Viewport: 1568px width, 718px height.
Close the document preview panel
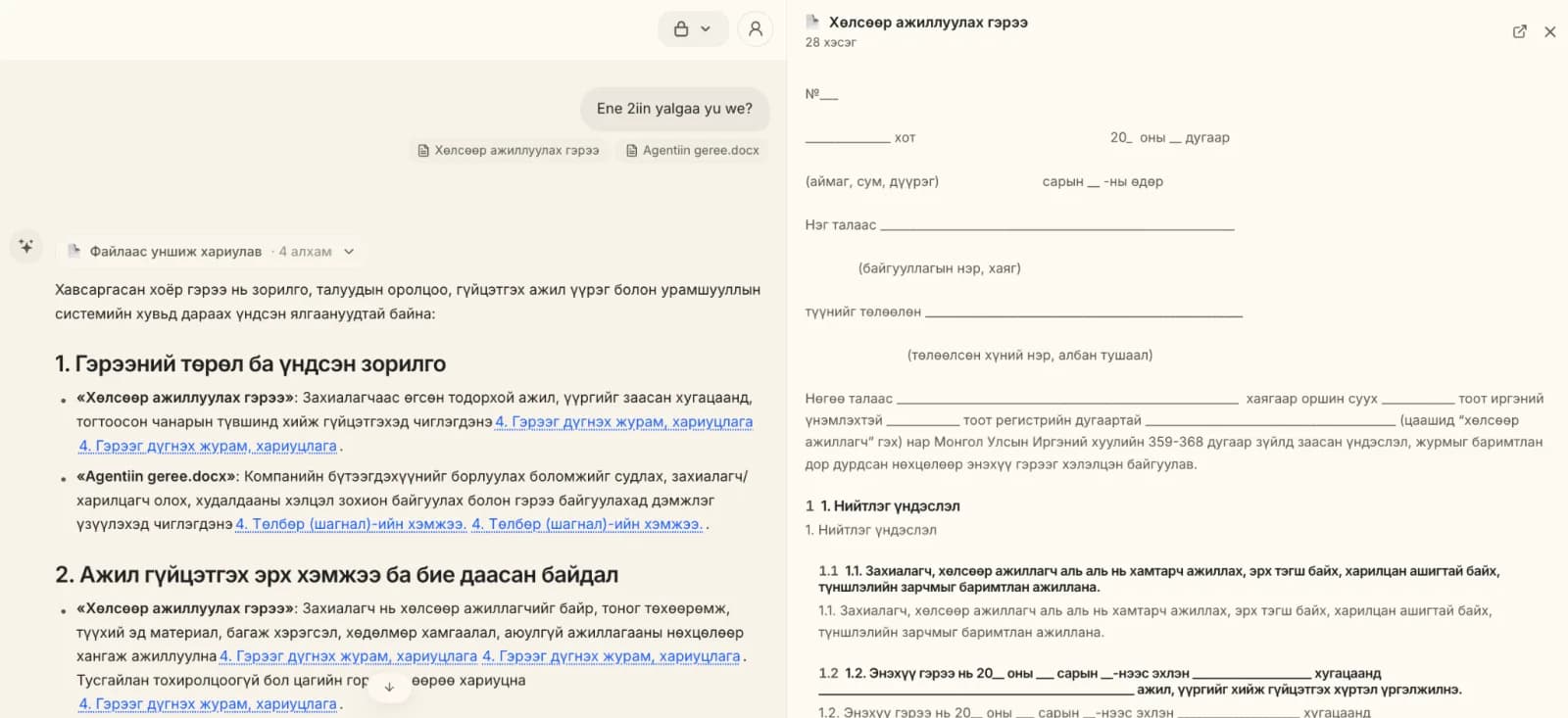pyautogui.click(x=1550, y=31)
